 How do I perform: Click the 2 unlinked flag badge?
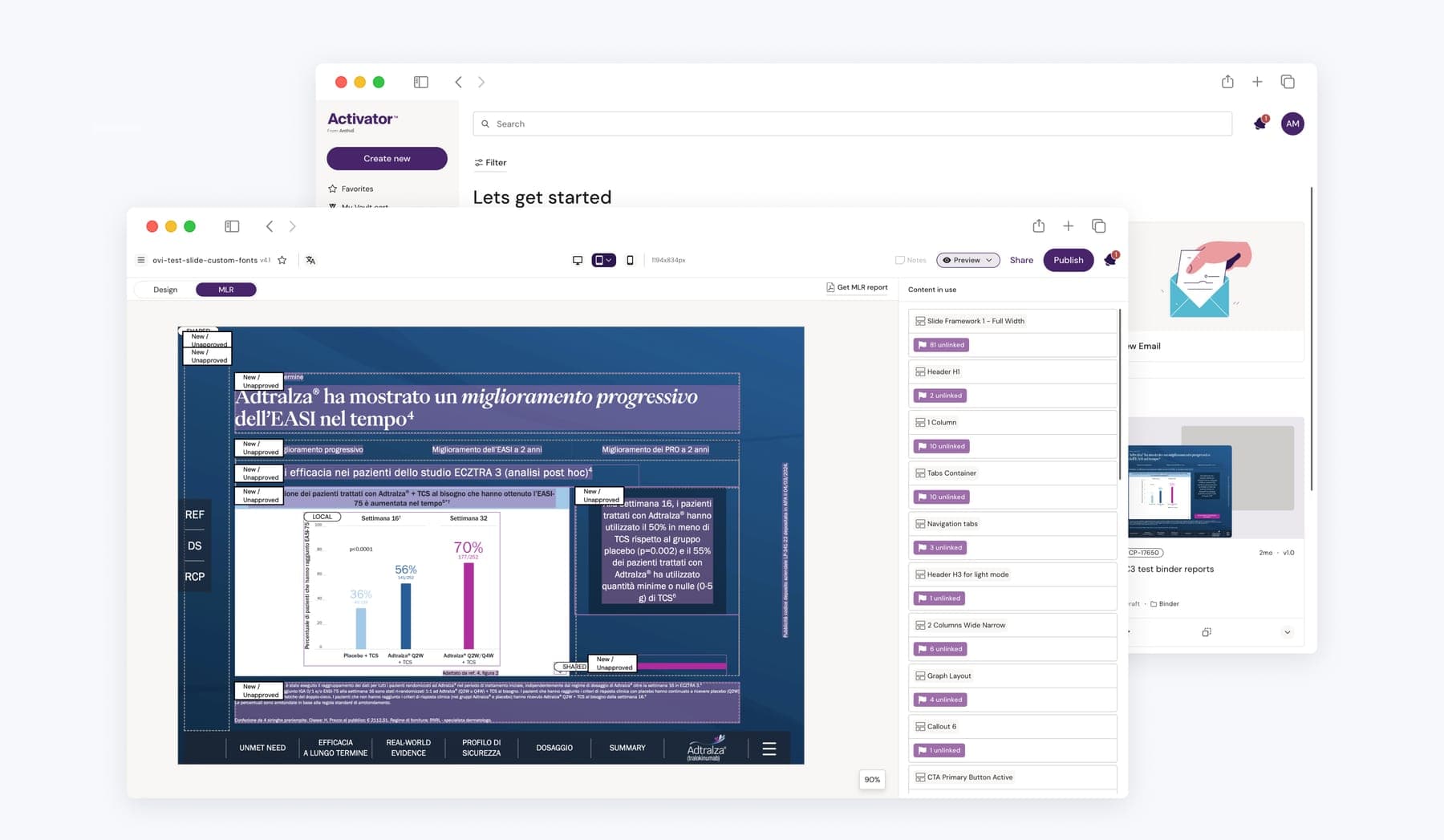940,396
